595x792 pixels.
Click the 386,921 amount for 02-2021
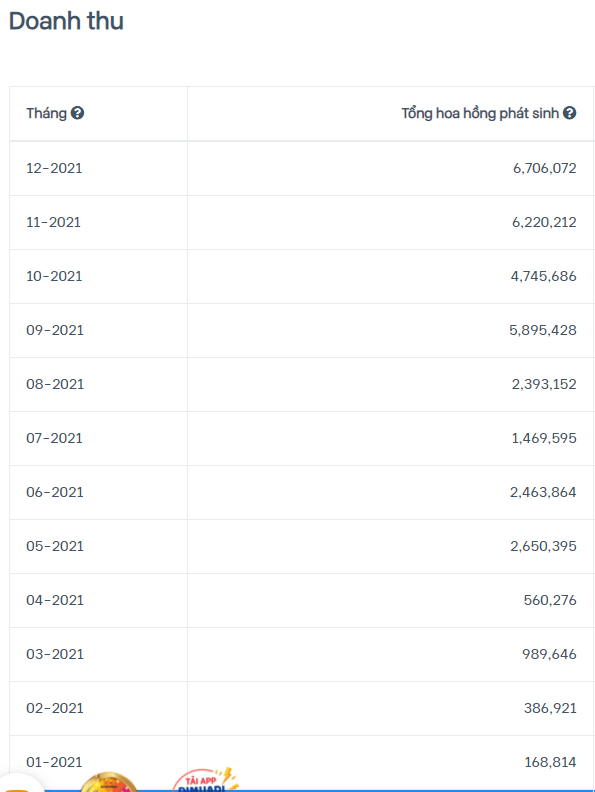tap(550, 708)
